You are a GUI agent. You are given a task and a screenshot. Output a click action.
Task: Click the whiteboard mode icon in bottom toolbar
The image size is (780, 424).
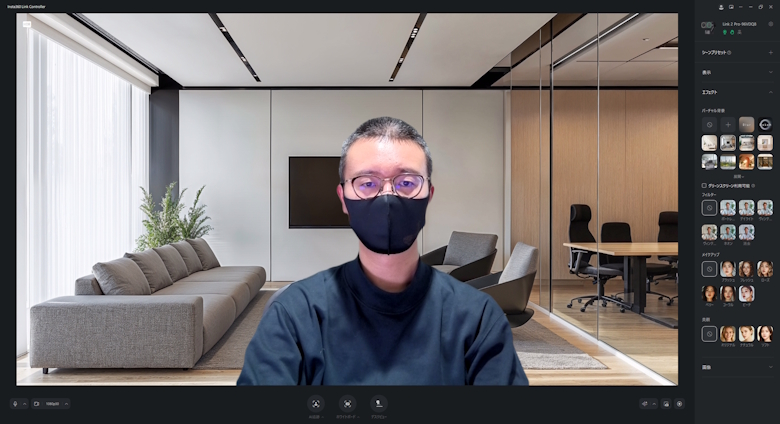(x=347, y=403)
